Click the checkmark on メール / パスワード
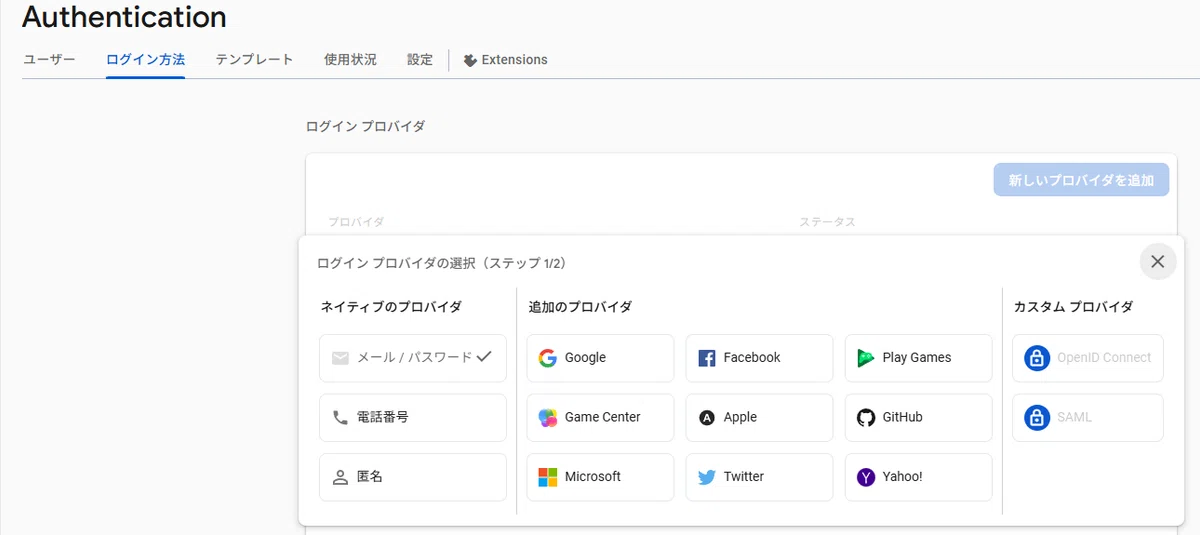Viewport: 1200px width, 535px height. 484,356
